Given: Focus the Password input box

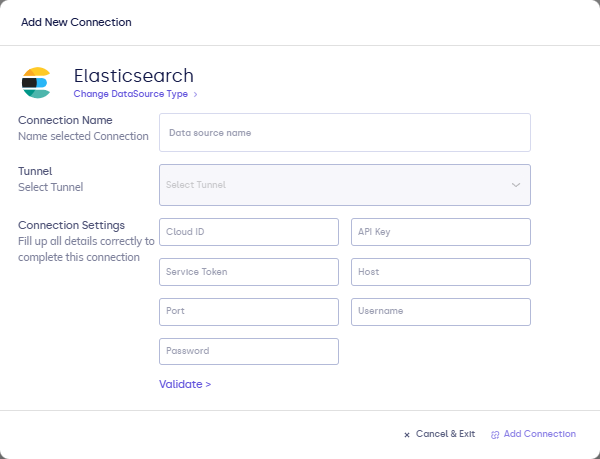Looking at the screenshot, I should 249,352.
